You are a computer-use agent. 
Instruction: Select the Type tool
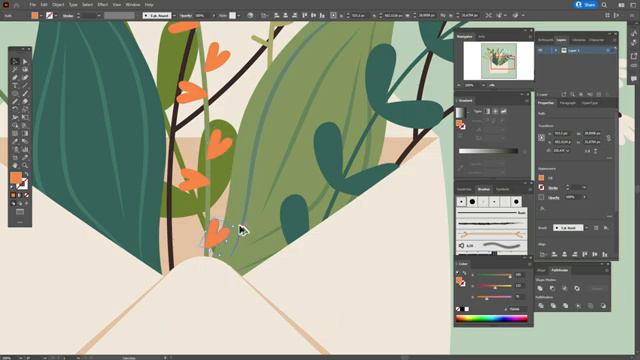point(15,86)
